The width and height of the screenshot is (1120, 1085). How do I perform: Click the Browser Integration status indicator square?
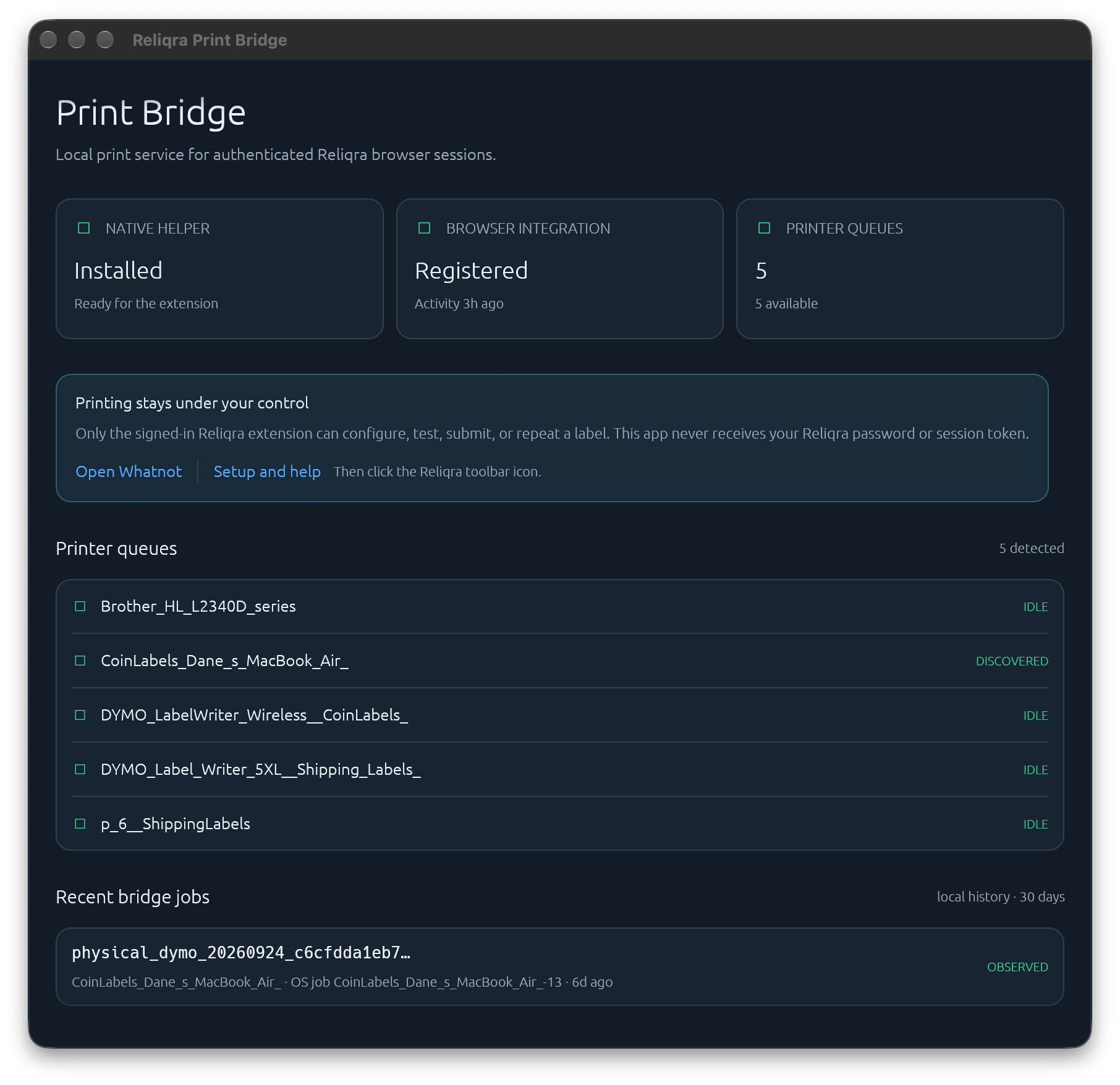424,228
